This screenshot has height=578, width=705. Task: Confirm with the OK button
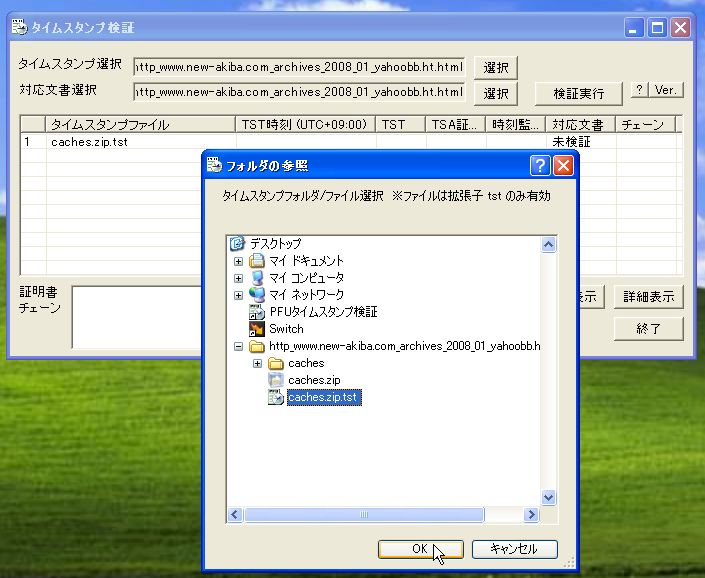[420, 549]
